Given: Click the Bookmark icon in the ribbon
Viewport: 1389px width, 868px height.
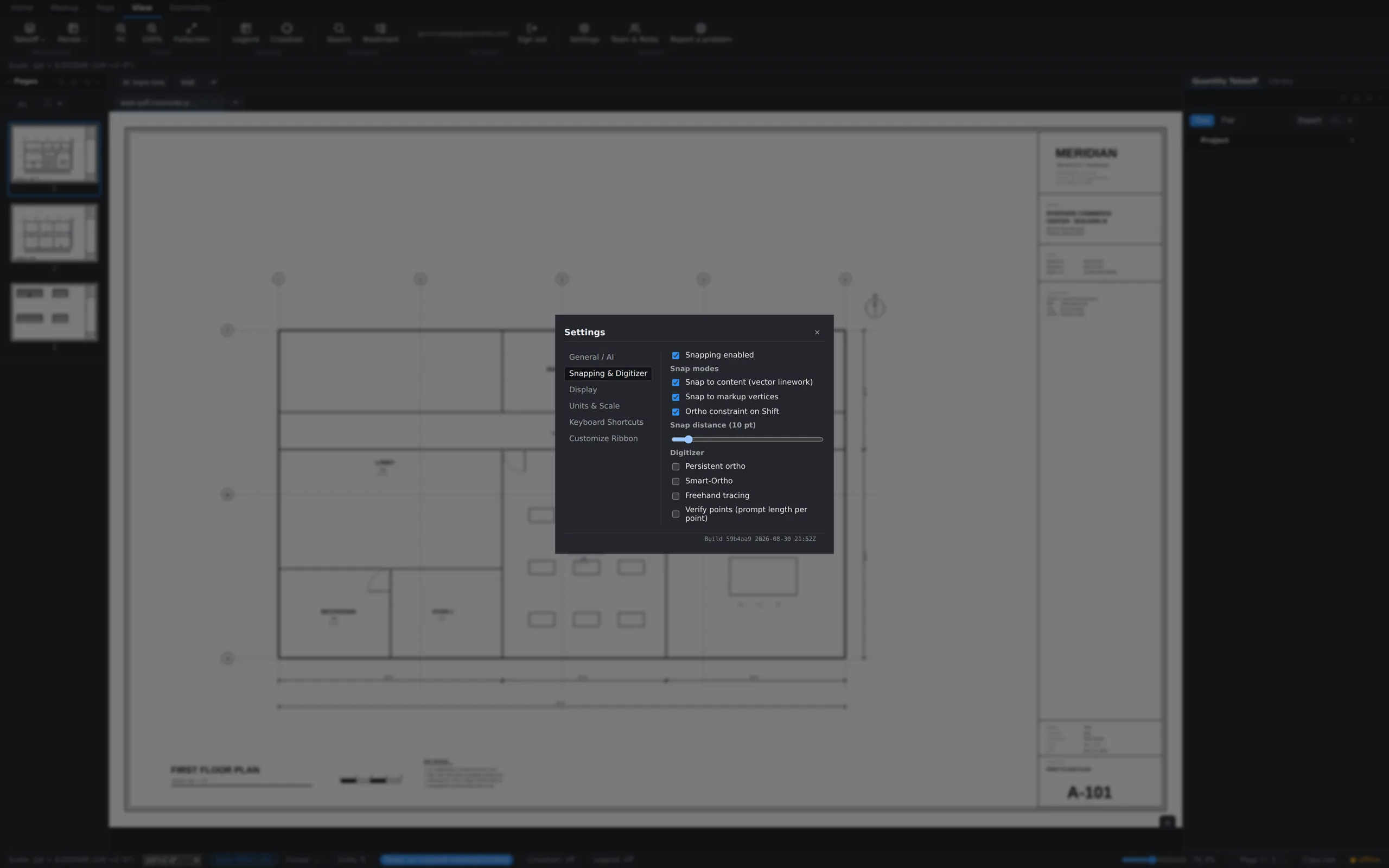Looking at the screenshot, I should click(380, 33).
